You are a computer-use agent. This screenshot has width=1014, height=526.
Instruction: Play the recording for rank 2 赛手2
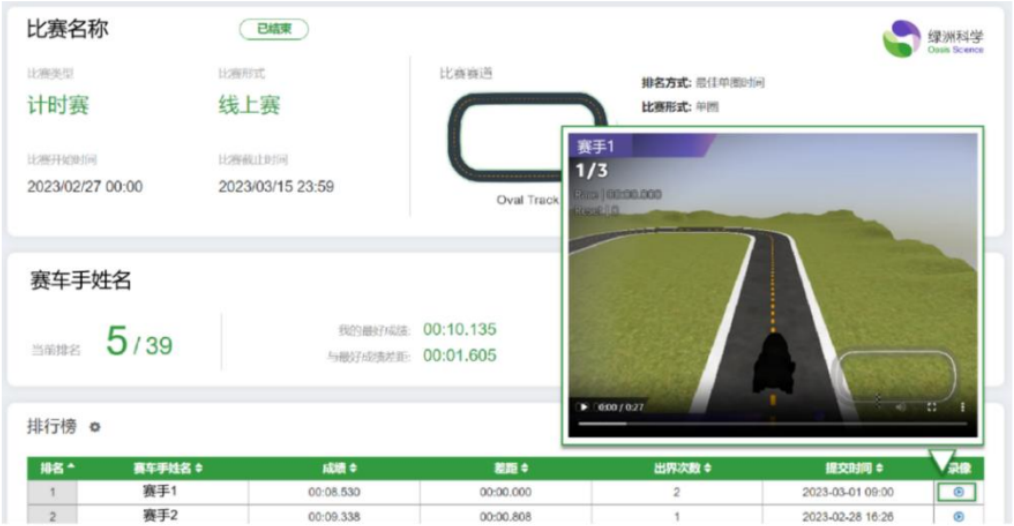958,516
